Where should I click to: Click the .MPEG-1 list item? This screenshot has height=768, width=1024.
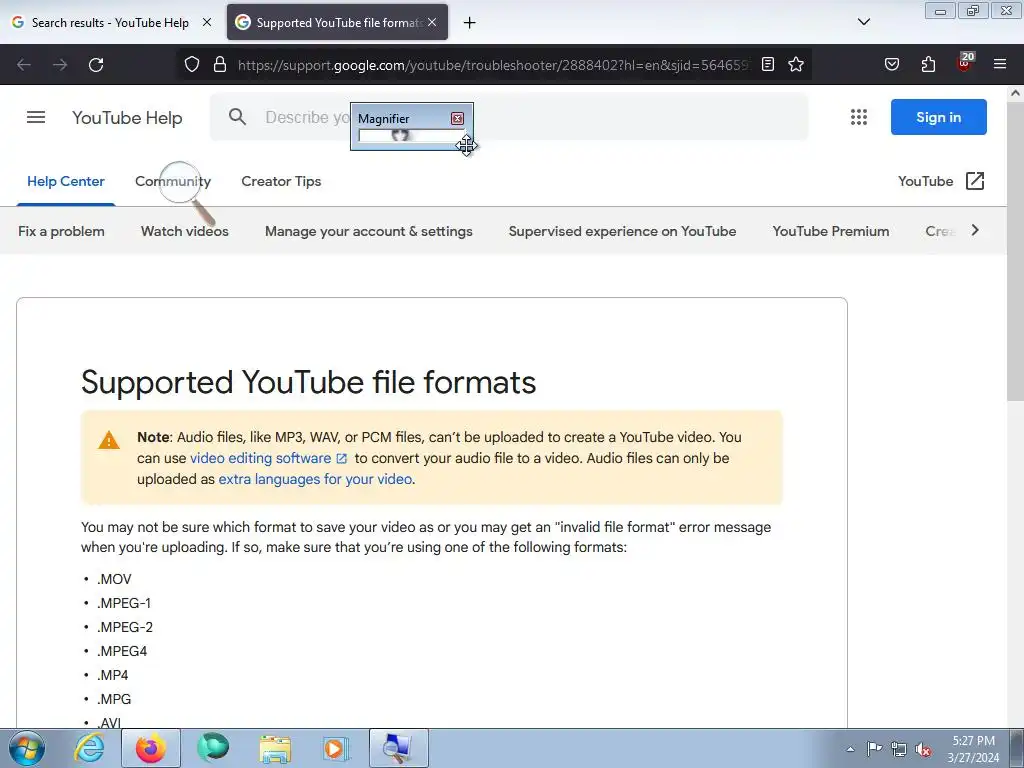coord(124,603)
